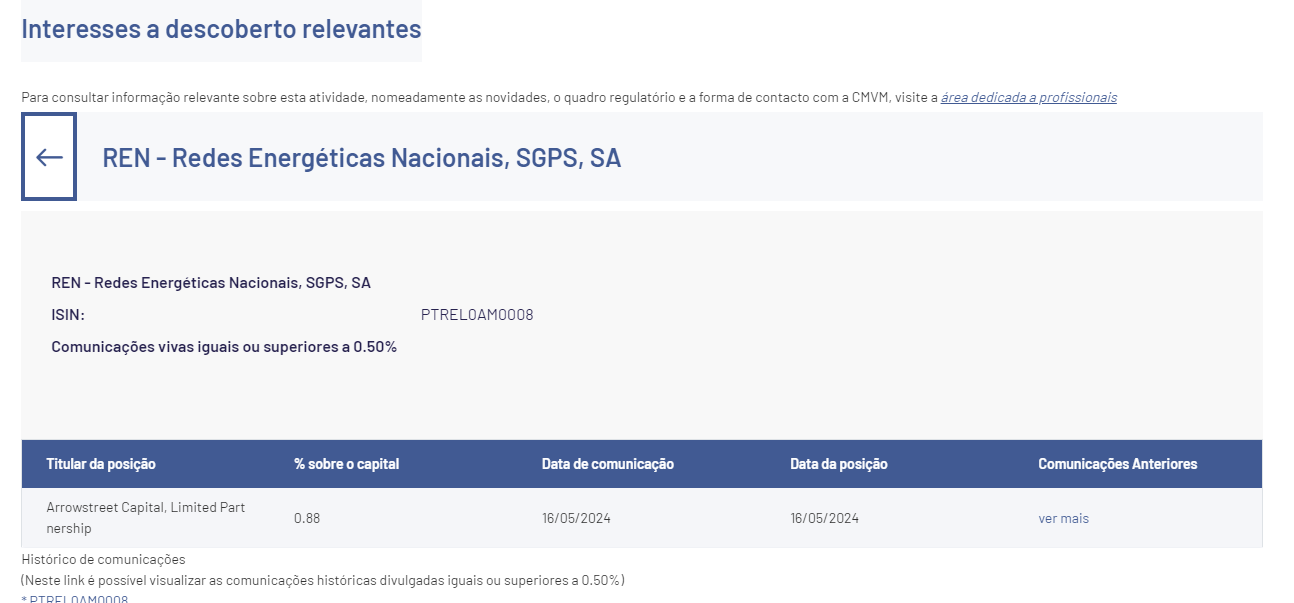The width and height of the screenshot is (1294, 603).
Task: Click the "Data de comunicação" column header
Action: point(607,464)
